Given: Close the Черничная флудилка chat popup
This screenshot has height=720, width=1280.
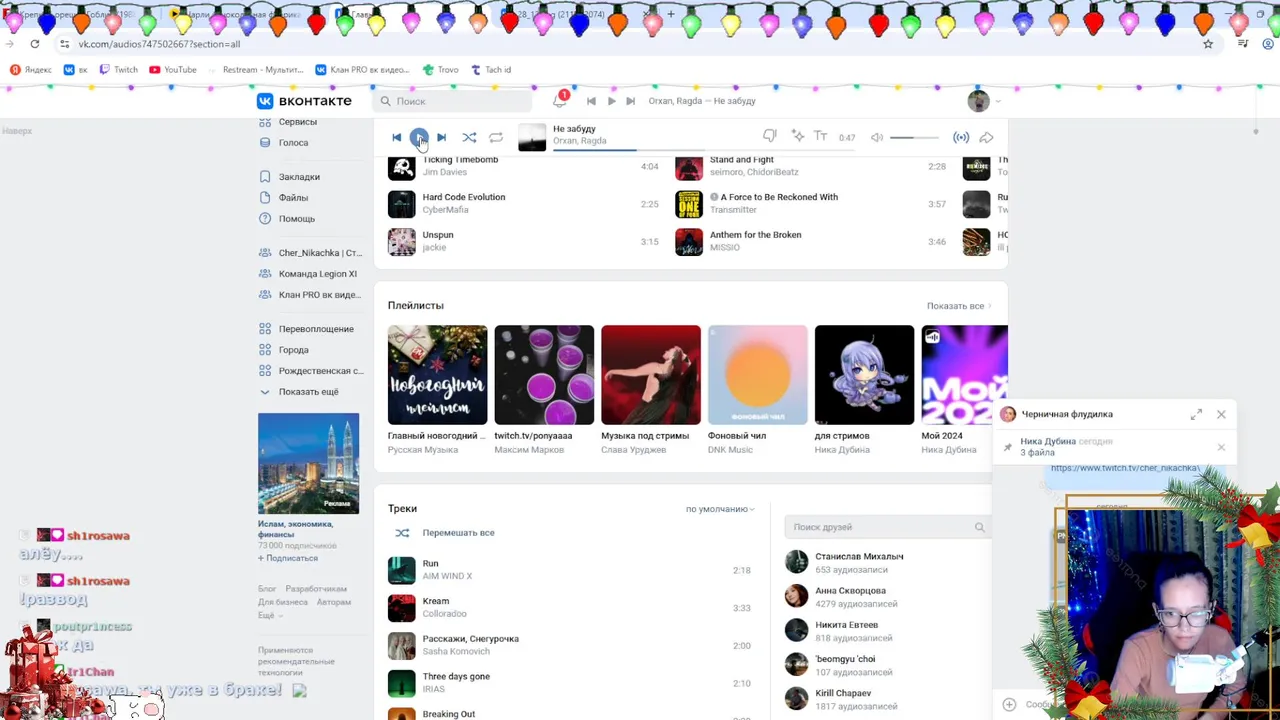Looking at the screenshot, I should (1221, 414).
